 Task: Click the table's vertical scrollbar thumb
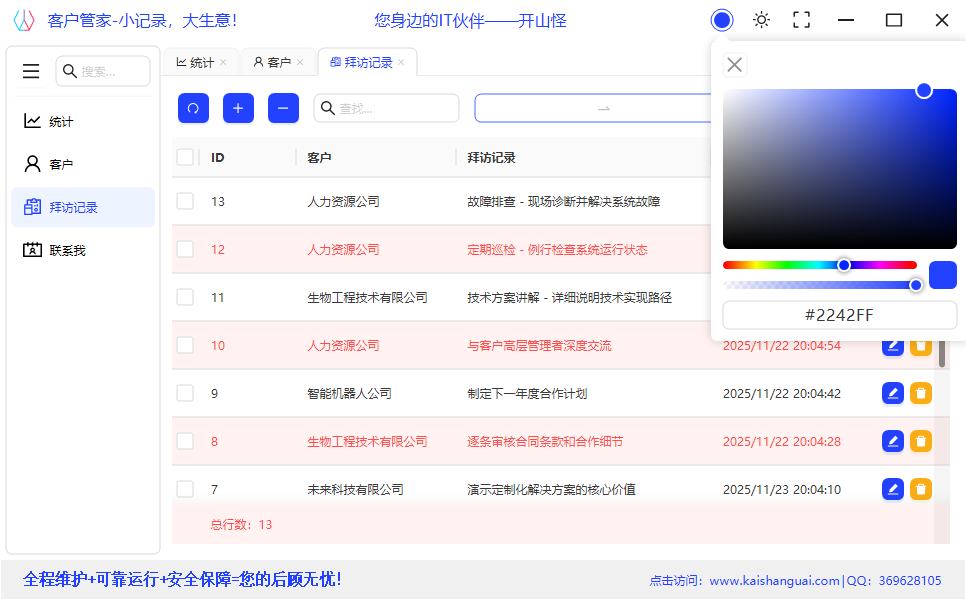941,353
